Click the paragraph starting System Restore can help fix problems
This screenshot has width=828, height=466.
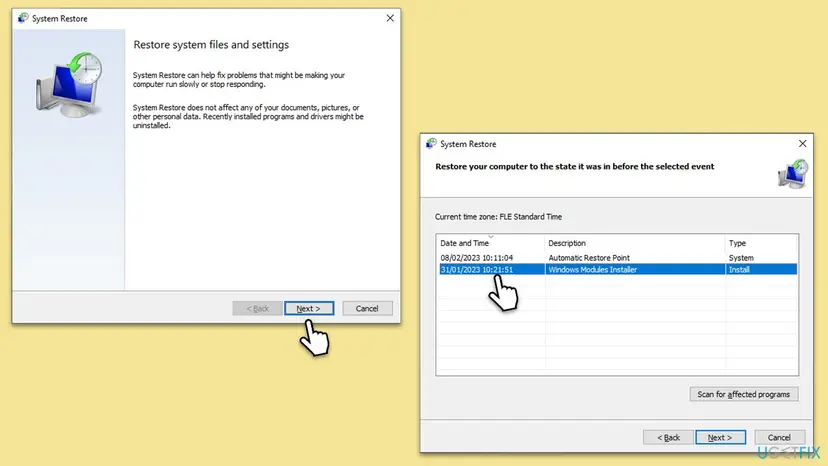[x=239, y=80]
